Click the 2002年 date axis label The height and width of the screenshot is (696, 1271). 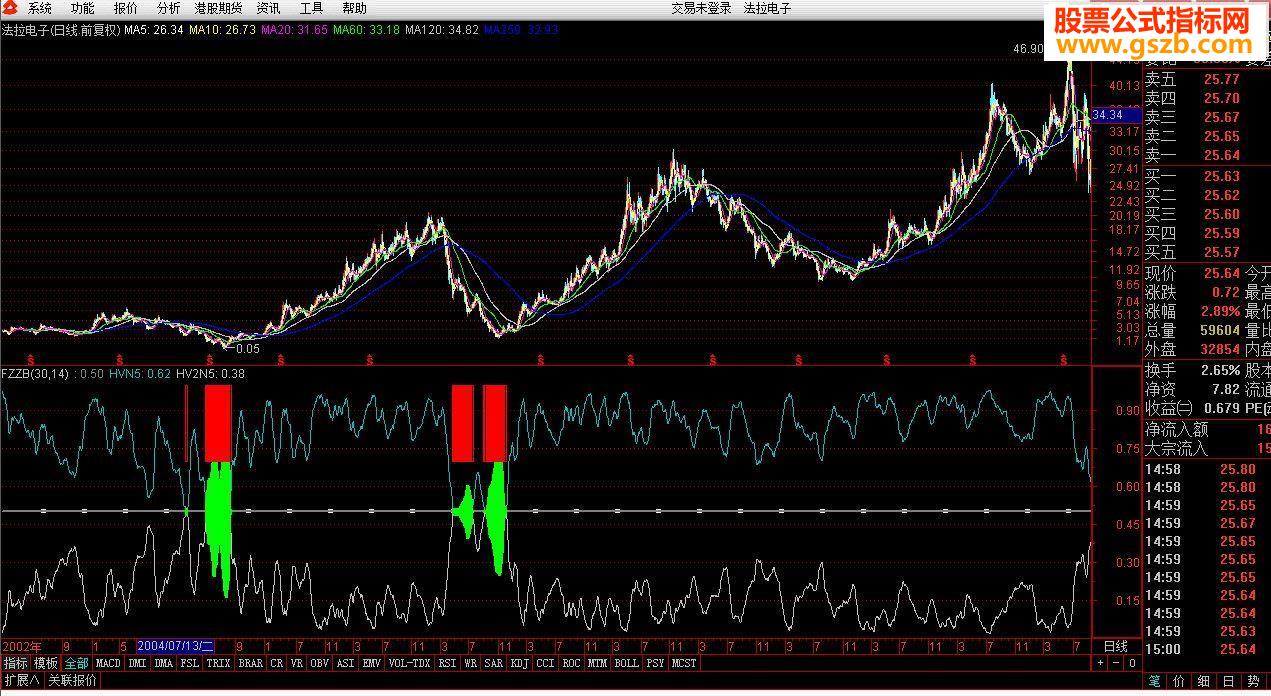pos(24,646)
